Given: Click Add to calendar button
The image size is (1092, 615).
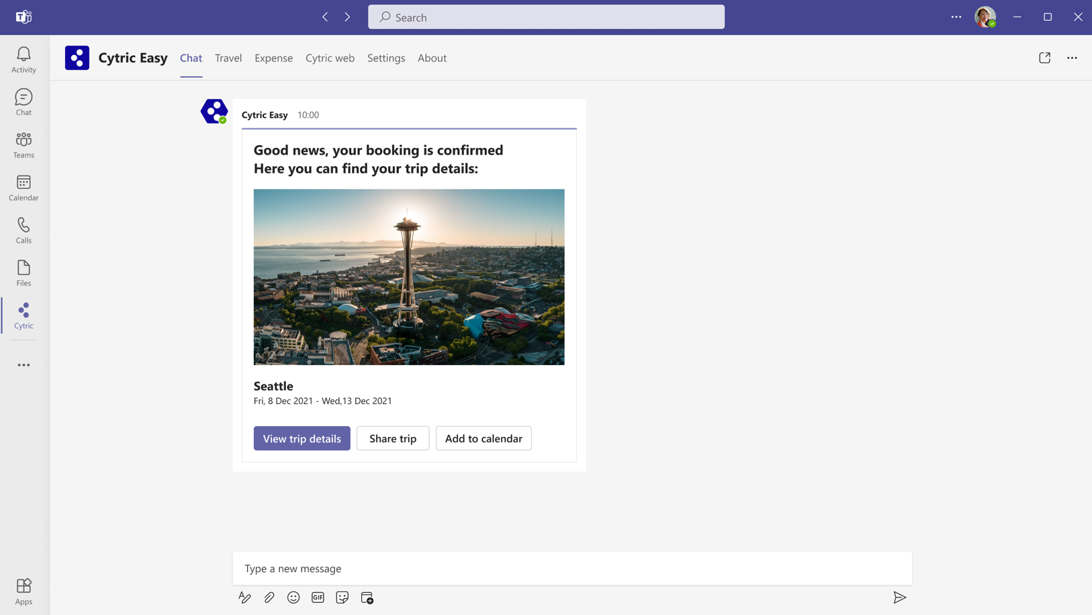Looking at the screenshot, I should (483, 438).
